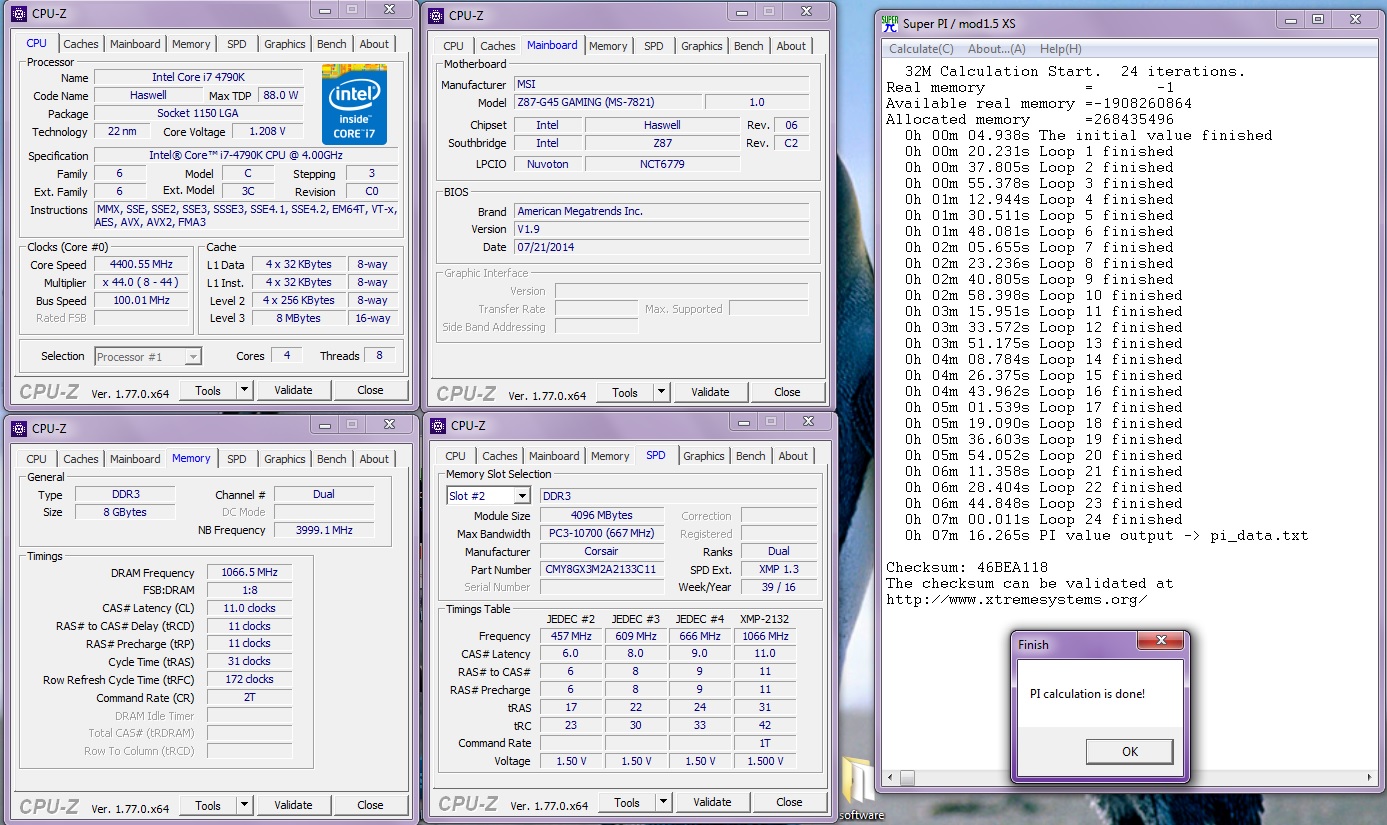The width and height of the screenshot is (1387, 825).
Task: Click Validate in Mainboard-tab window
Action: pos(710,393)
